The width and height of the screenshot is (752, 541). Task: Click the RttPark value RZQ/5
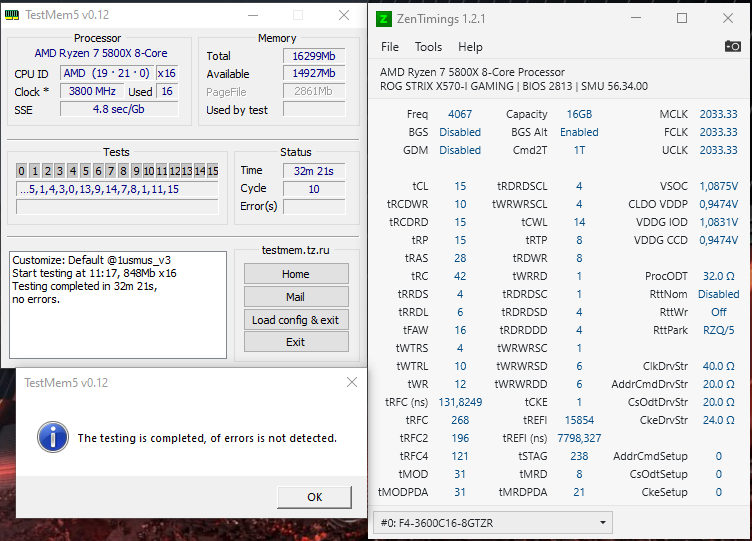point(718,330)
